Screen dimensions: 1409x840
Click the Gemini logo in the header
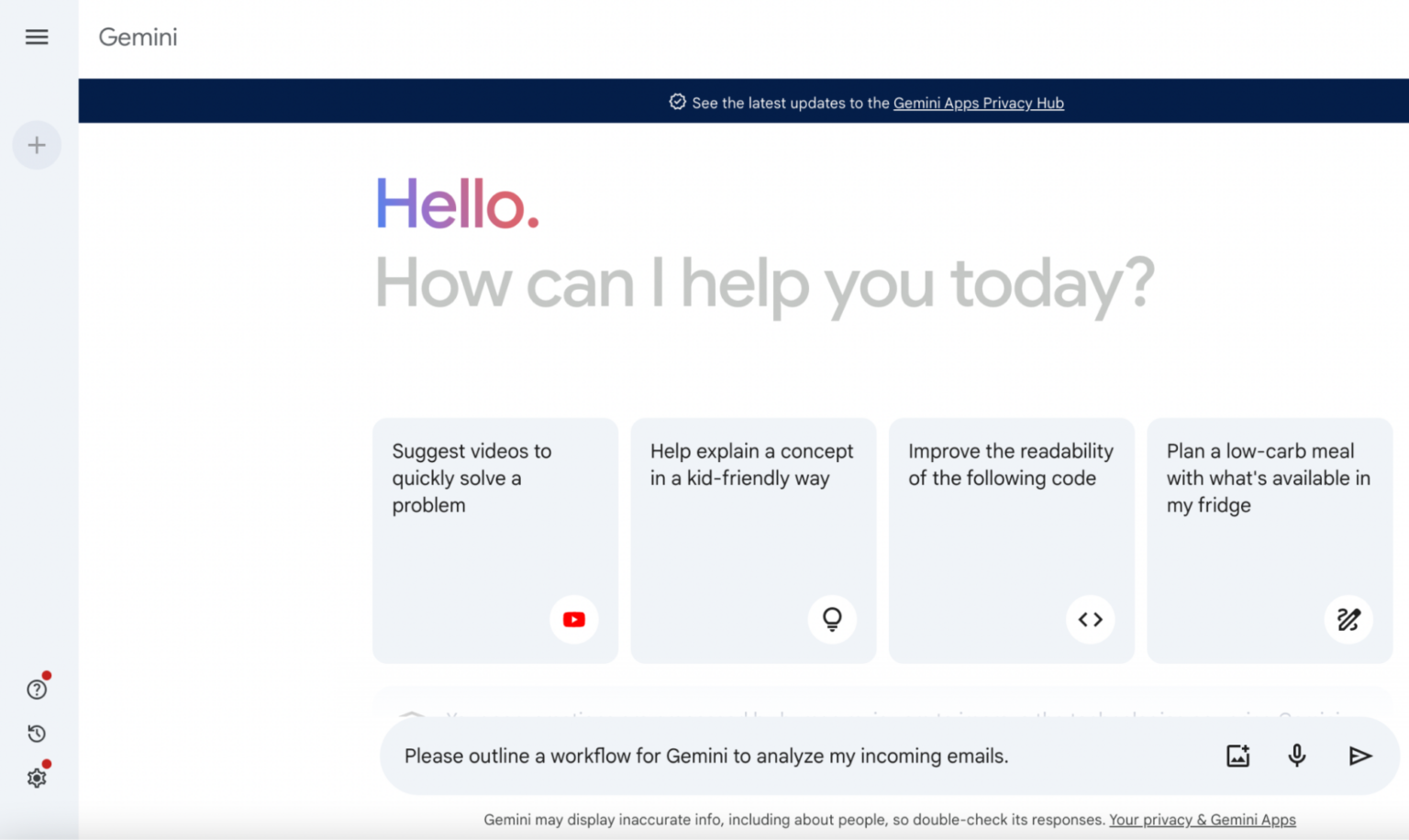click(138, 37)
